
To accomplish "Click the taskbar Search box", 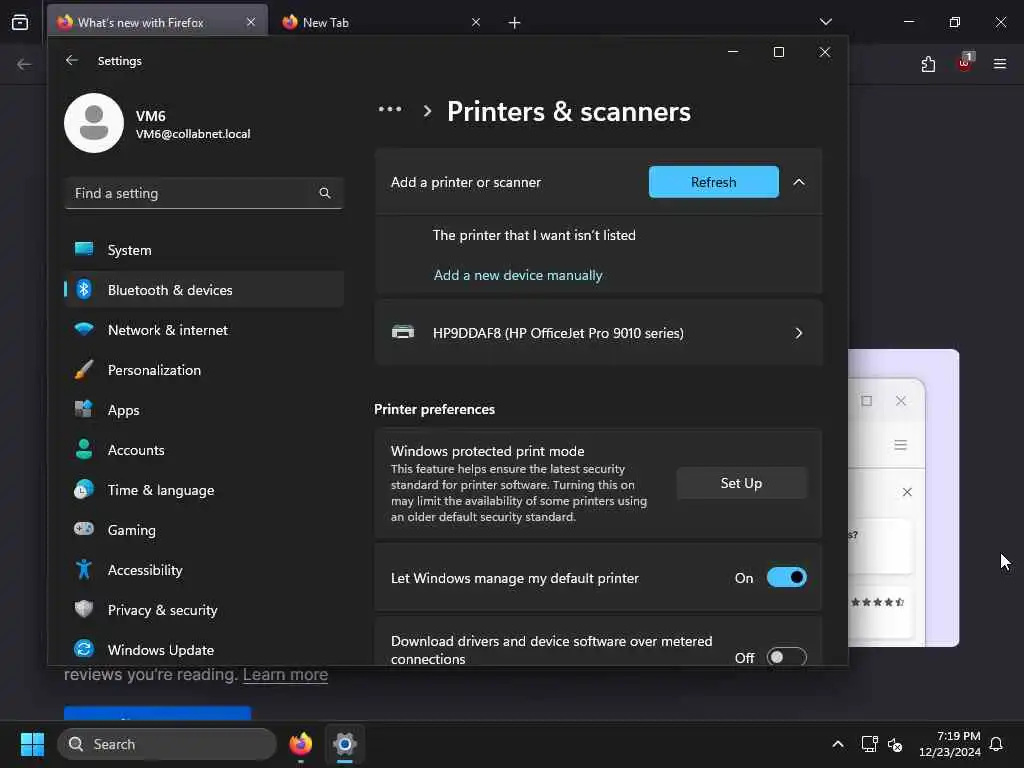I will (167, 744).
